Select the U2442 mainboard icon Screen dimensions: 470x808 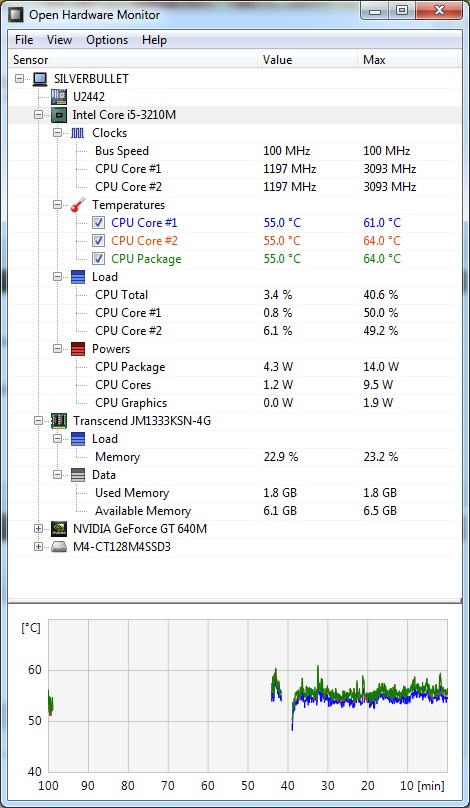coord(59,96)
